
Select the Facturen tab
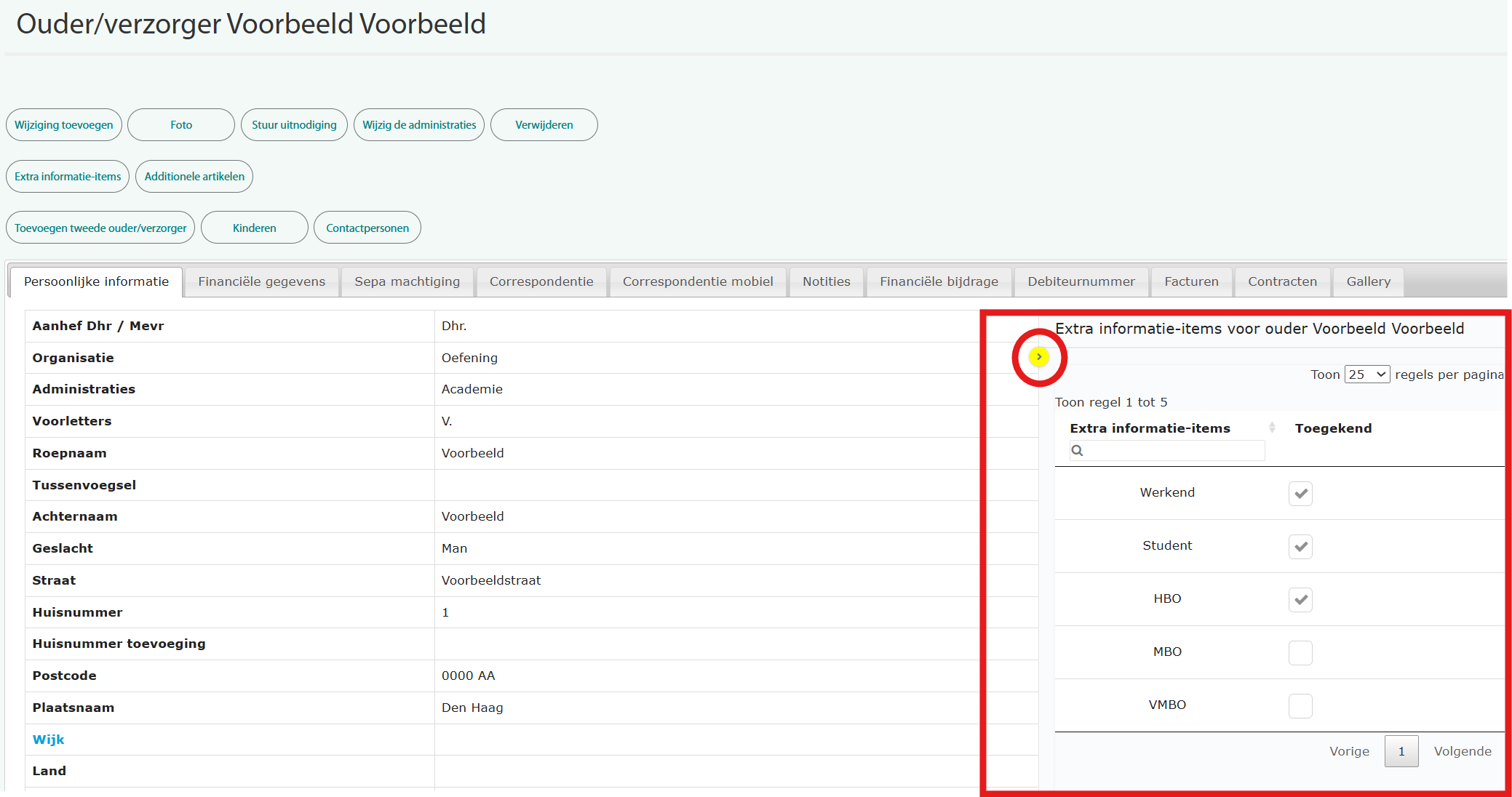1191,281
